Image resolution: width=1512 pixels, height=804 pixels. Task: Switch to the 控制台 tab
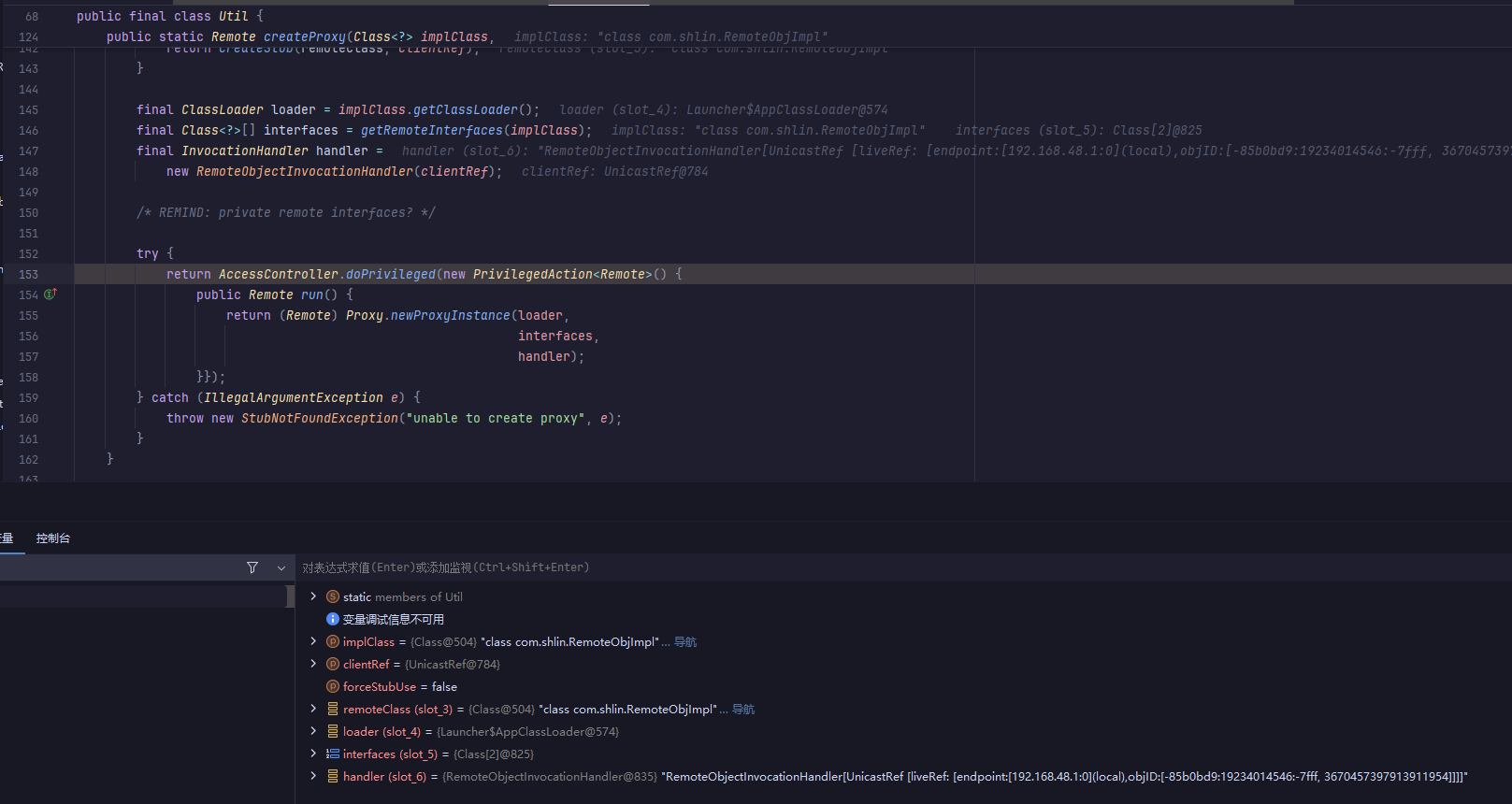pyautogui.click(x=53, y=538)
